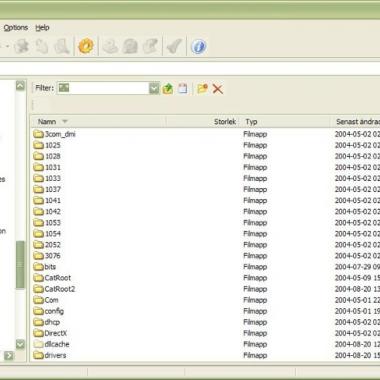This screenshot has height=380, width=380.
Task: Click the greyed toolbar icon below the Help menu
Action: [x=42, y=46]
